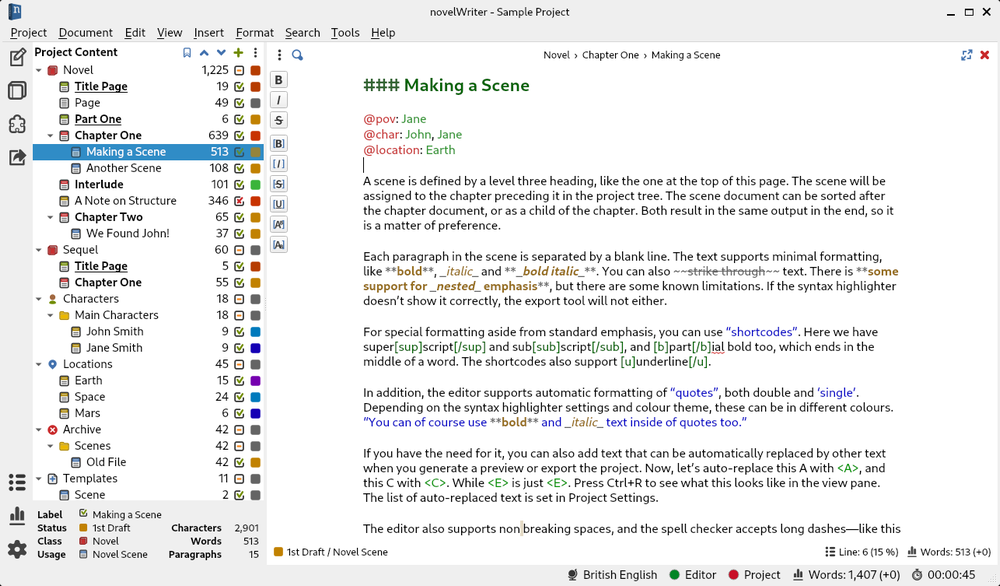Open Build Manuscript from the sidebar export icon
The image size is (1000, 586).
click(17, 157)
